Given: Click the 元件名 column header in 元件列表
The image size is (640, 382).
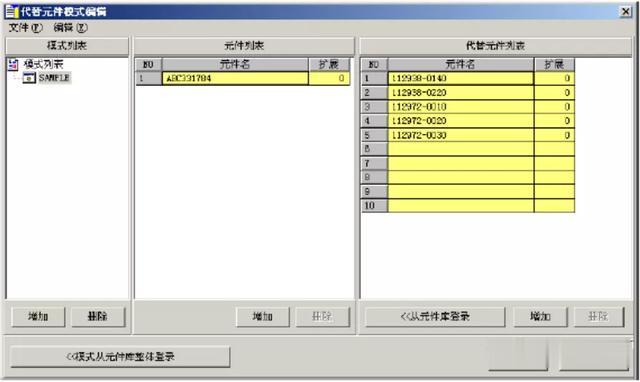Looking at the screenshot, I should coord(235,64).
